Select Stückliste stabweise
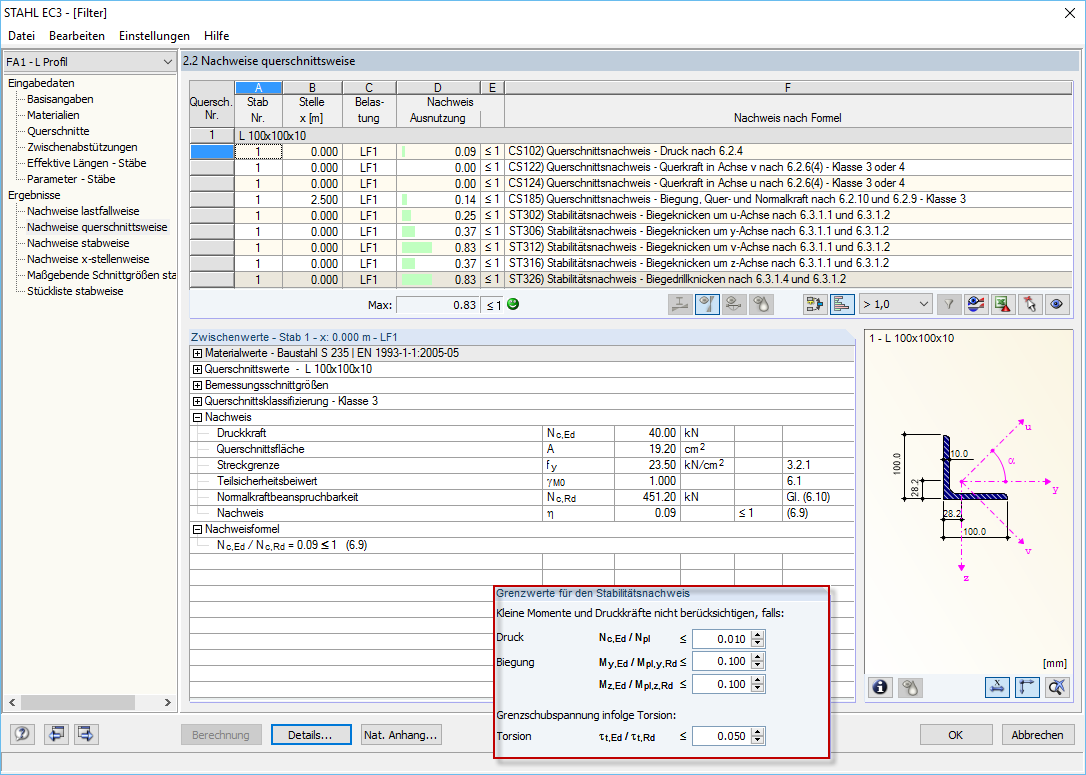This screenshot has height=775, width=1086. (75, 291)
